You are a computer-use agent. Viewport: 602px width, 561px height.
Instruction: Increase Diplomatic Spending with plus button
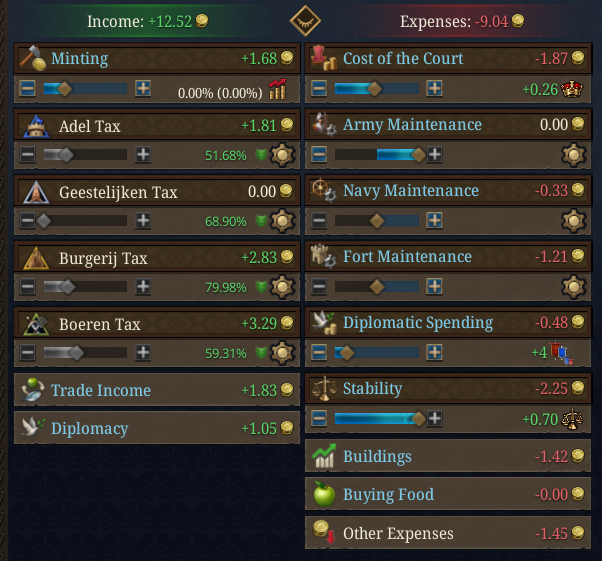[434, 353]
